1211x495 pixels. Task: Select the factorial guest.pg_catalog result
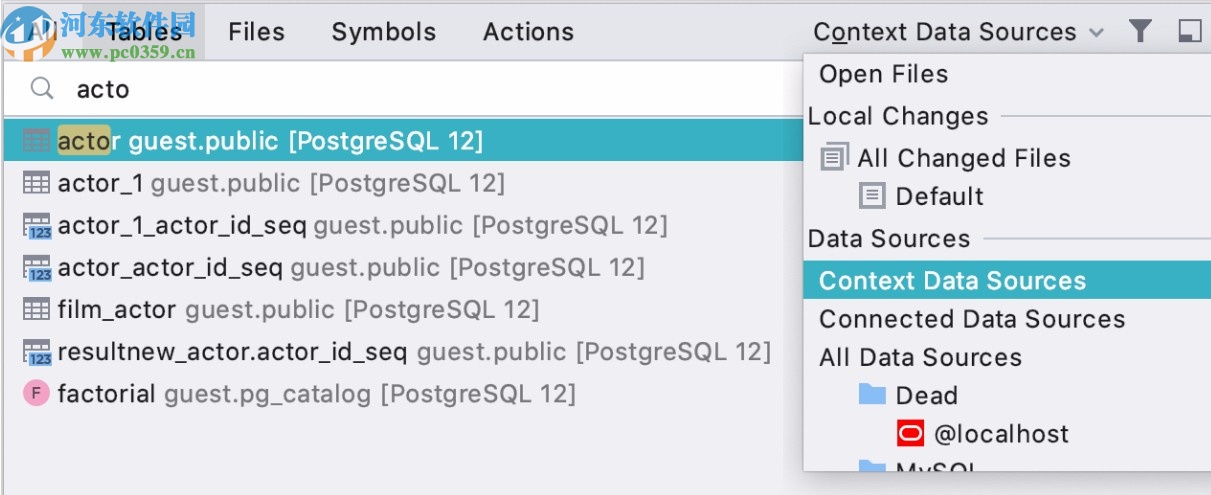pos(402,394)
